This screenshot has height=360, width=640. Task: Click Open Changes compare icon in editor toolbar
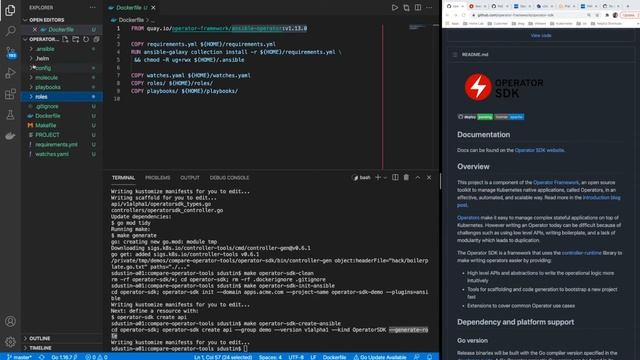click(x=406, y=7)
